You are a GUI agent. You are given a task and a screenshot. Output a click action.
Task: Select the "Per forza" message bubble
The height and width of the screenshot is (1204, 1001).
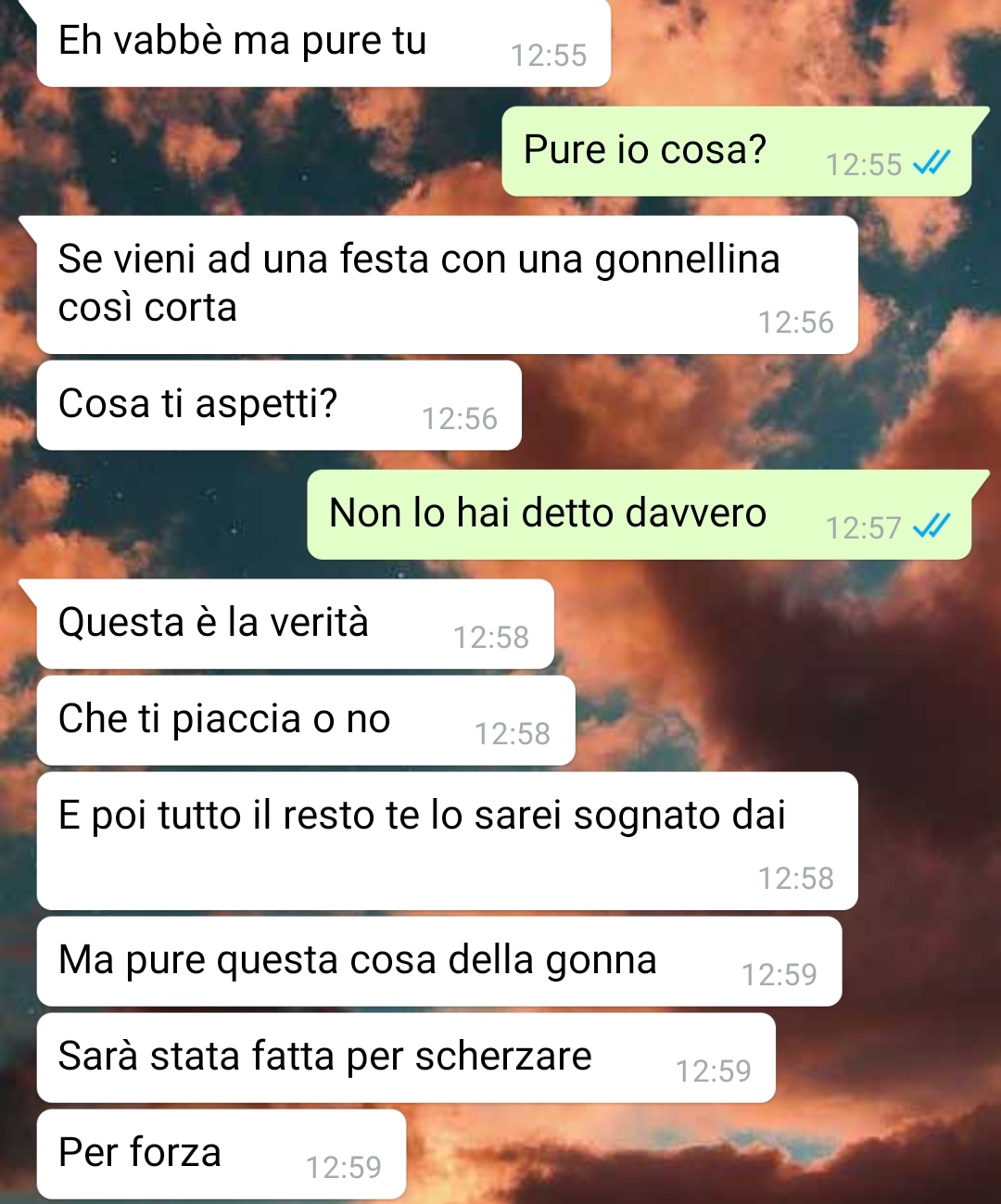click(x=222, y=1154)
